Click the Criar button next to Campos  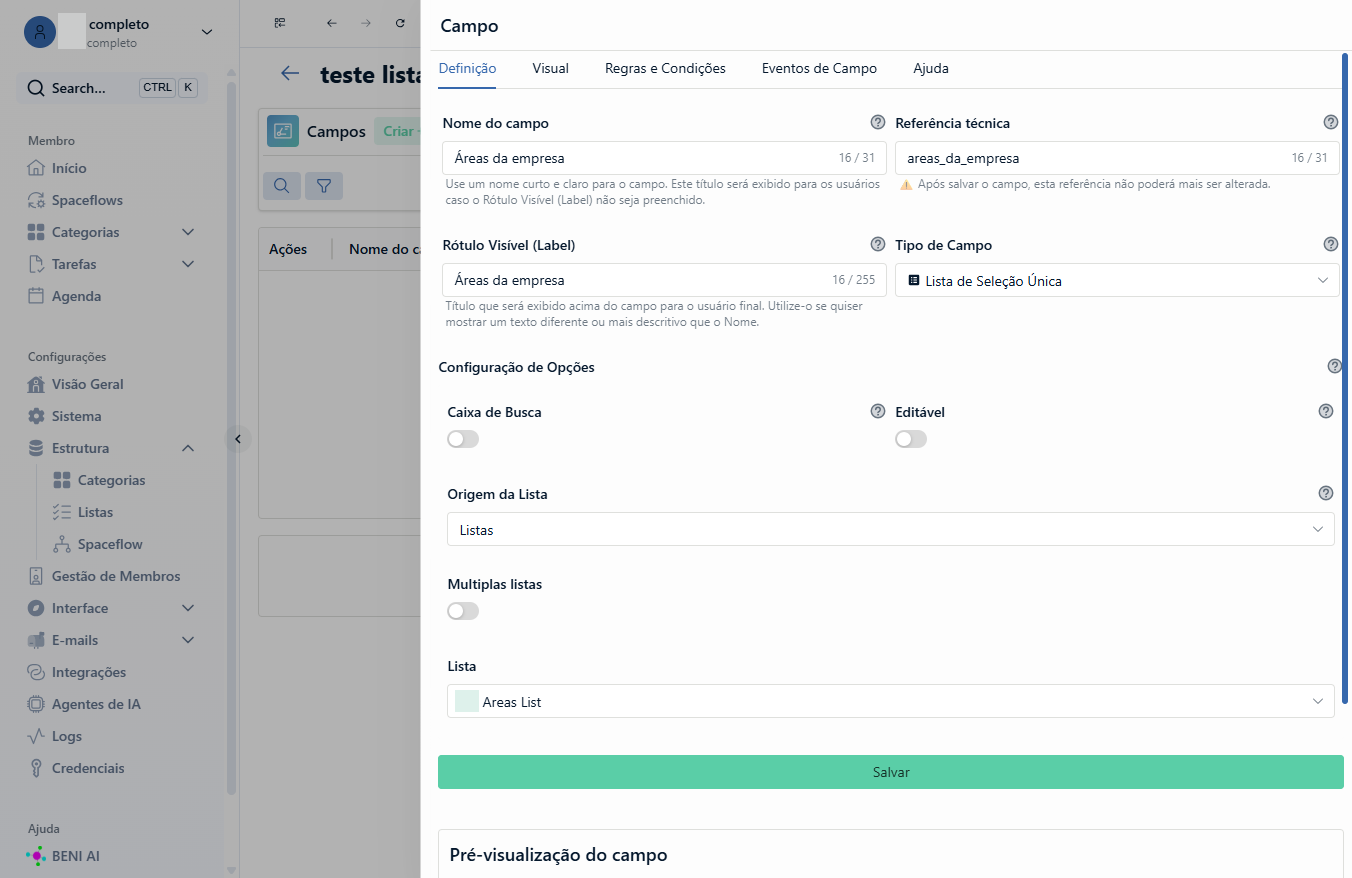398,132
